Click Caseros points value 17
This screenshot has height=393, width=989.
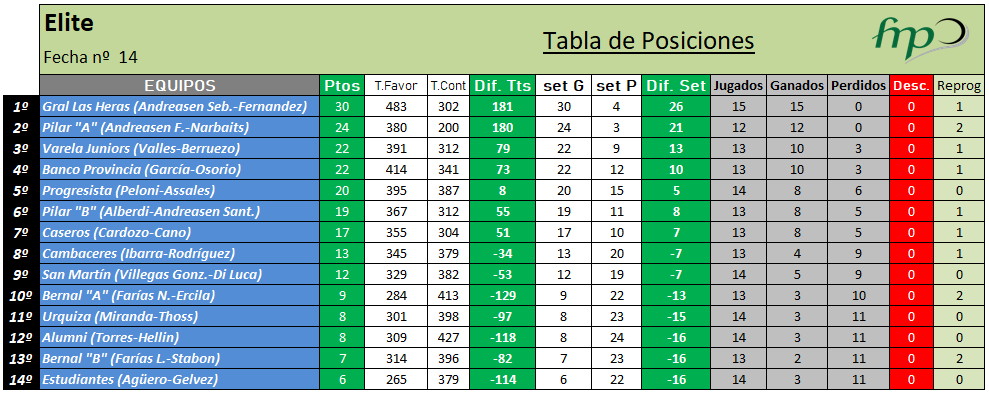click(x=342, y=233)
